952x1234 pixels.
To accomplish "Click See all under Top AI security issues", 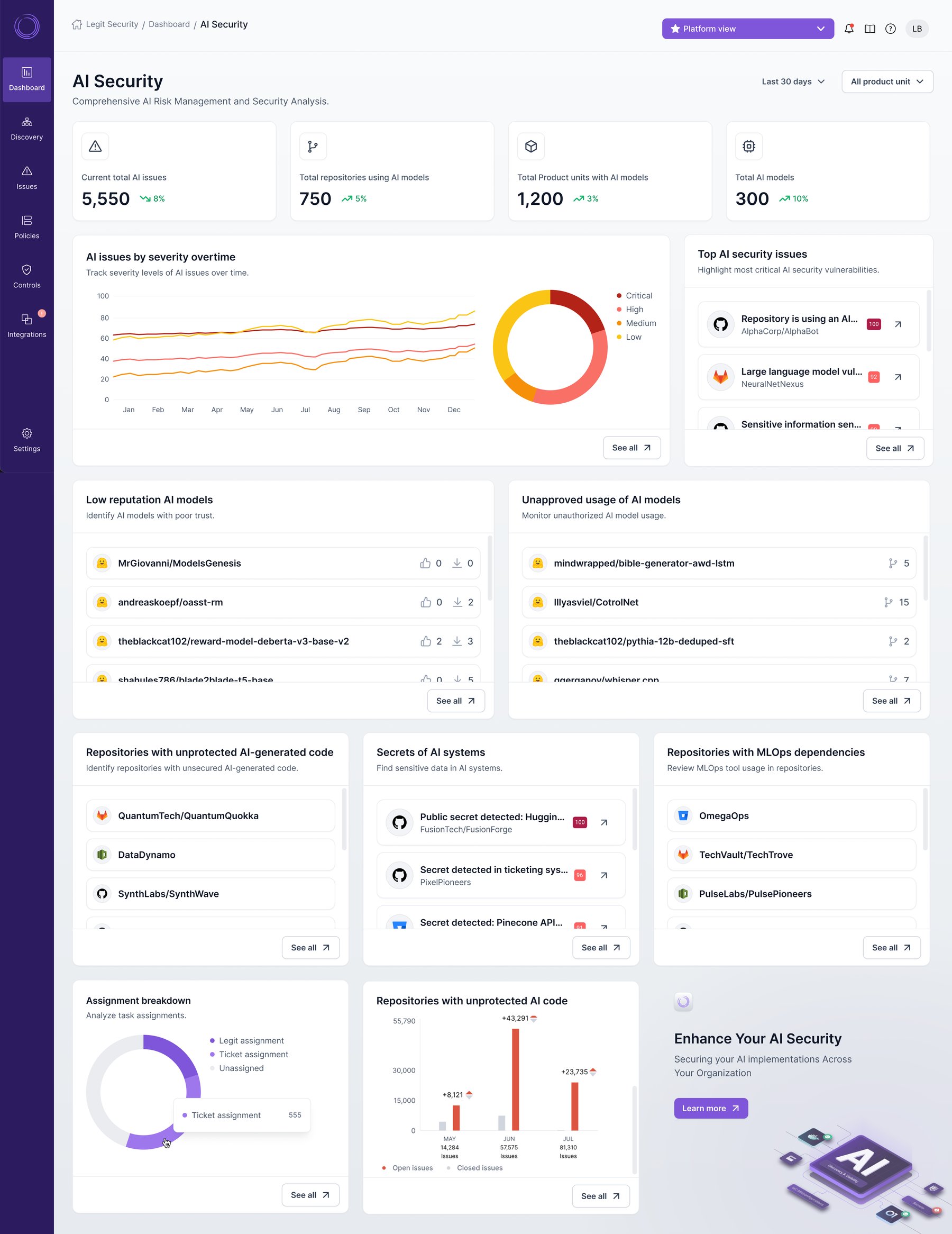I will pyautogui.click(x=894, y=448).
